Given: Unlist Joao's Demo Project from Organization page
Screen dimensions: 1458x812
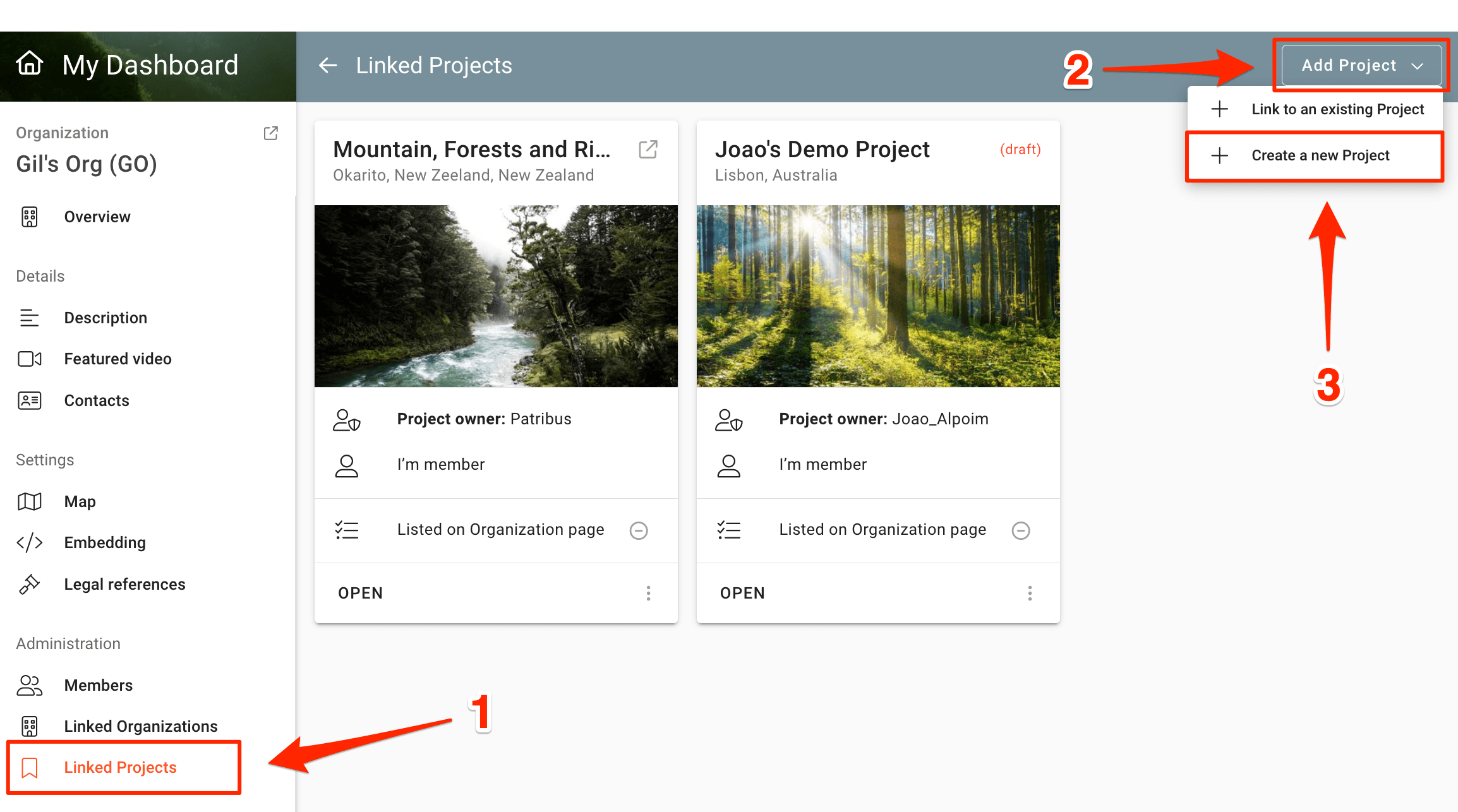Looking at the screenshot, I should coord(1020,530).
